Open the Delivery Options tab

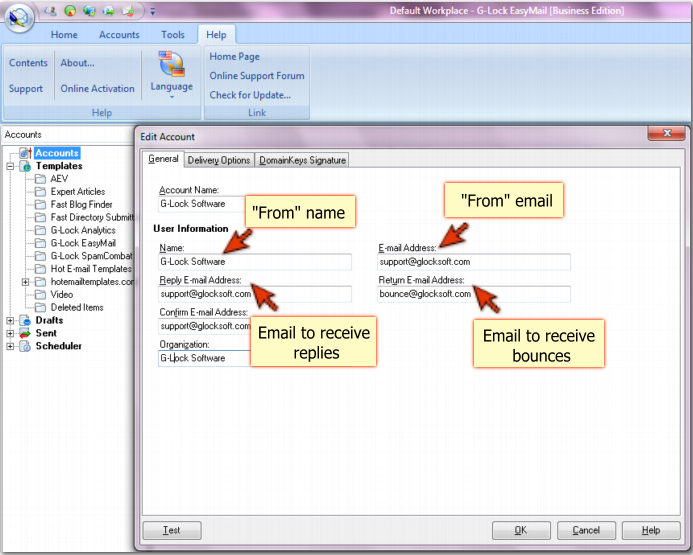219,160
